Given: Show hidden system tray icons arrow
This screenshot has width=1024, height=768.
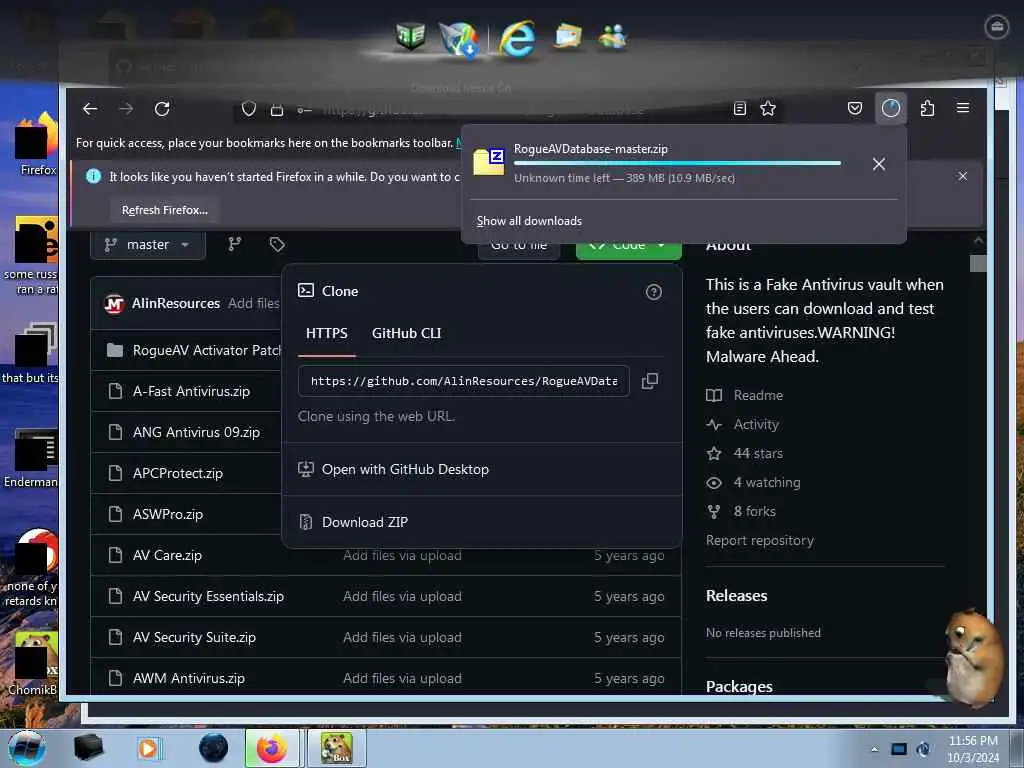Looking at the screenshot, I should pyautogui.click(x=874, y=749).
